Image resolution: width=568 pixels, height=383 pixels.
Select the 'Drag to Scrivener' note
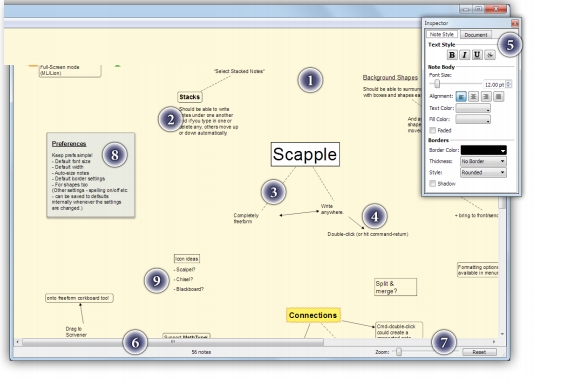pyautogui.click(x=76, y=332)
